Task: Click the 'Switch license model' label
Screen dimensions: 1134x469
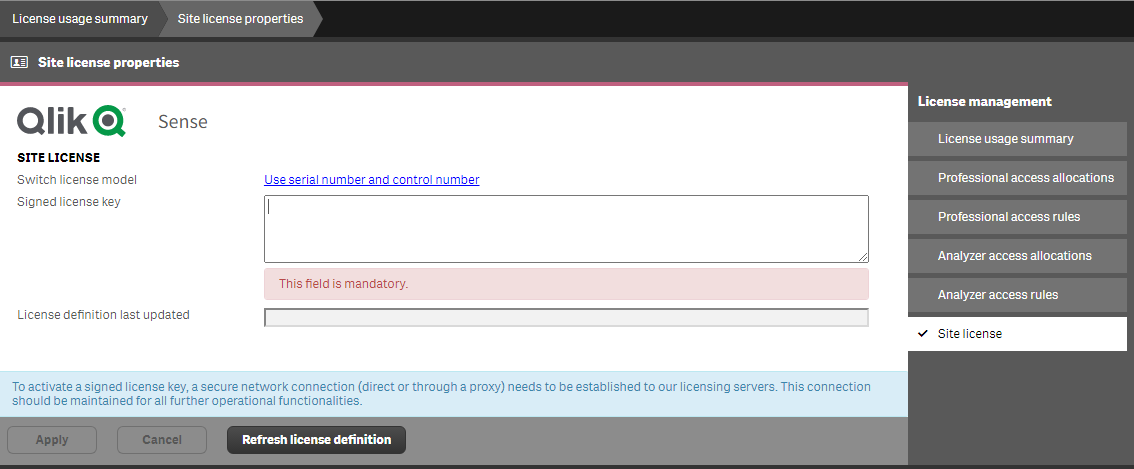Action: [77, 179]
